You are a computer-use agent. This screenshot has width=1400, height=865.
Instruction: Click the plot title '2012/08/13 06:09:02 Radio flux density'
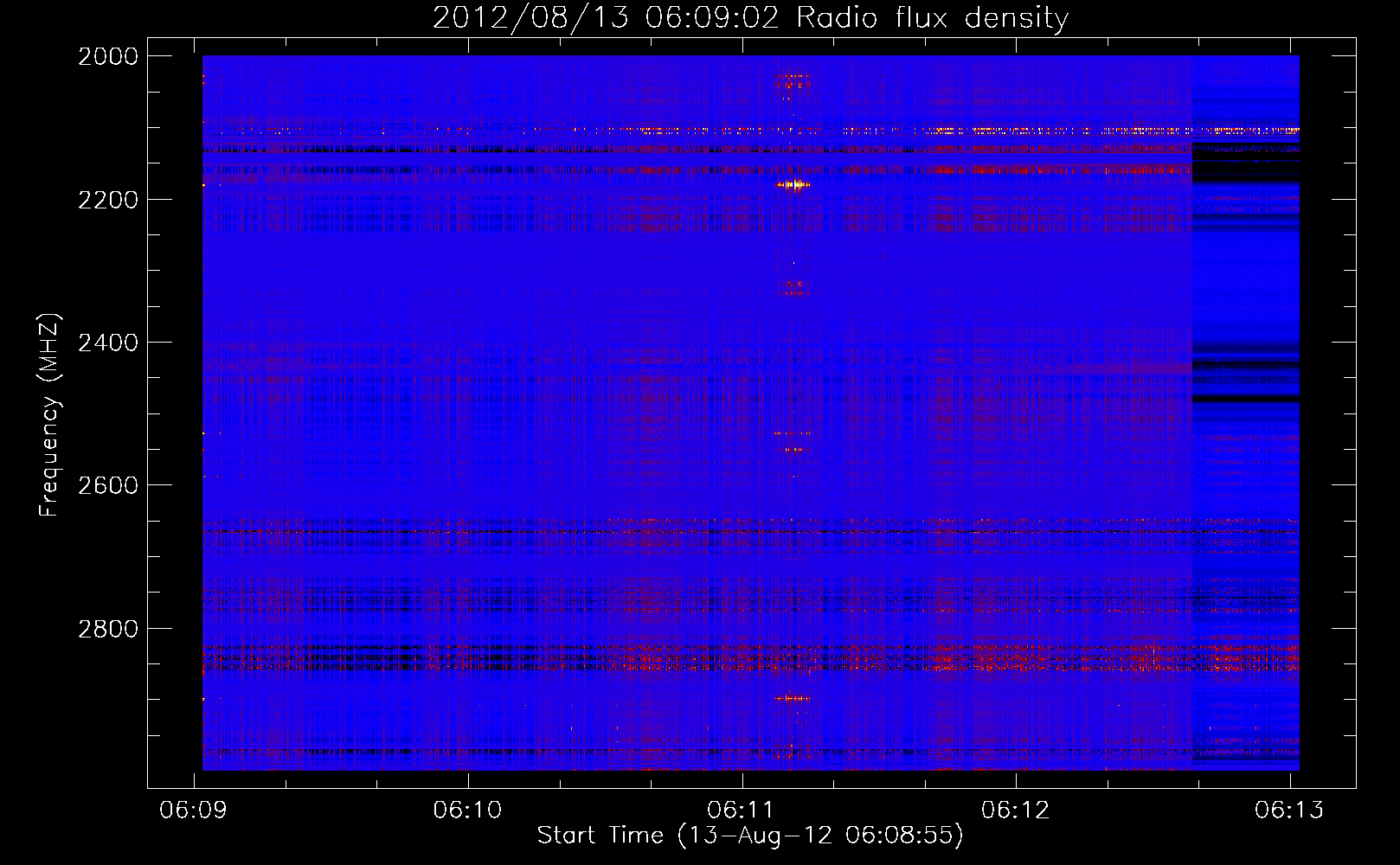click(750, 17)
